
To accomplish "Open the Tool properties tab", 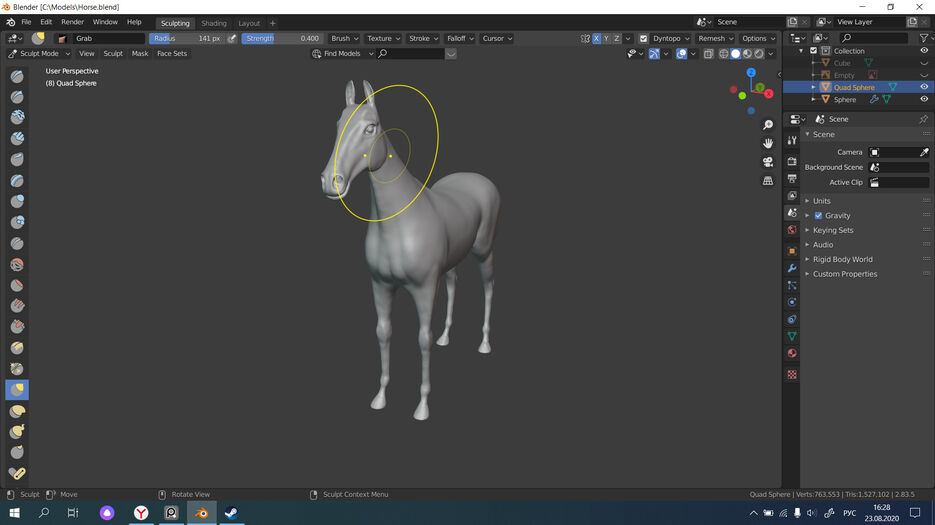I will (x=792, y=140).
